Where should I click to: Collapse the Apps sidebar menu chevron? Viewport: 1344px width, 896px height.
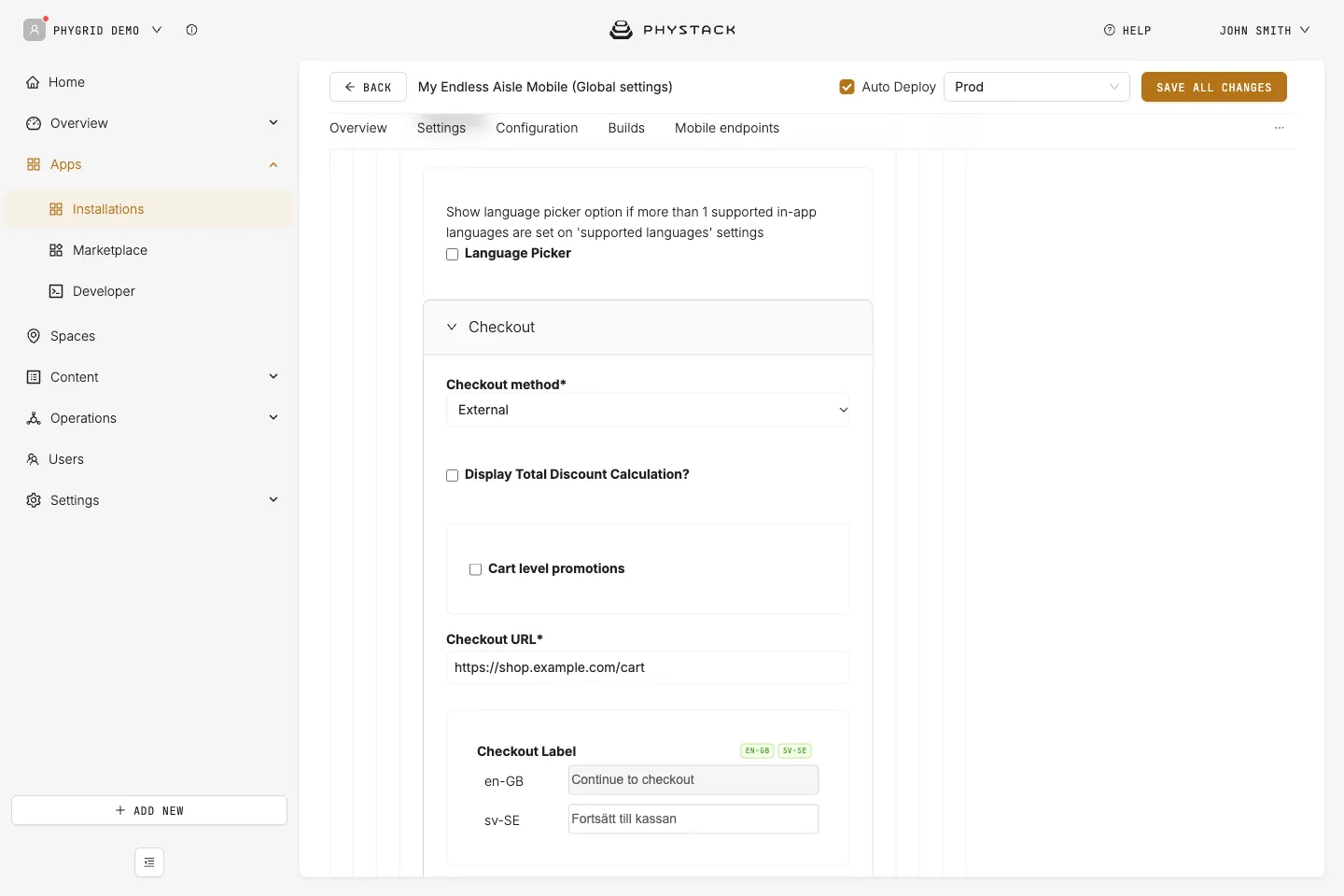(x=273, y=164)
